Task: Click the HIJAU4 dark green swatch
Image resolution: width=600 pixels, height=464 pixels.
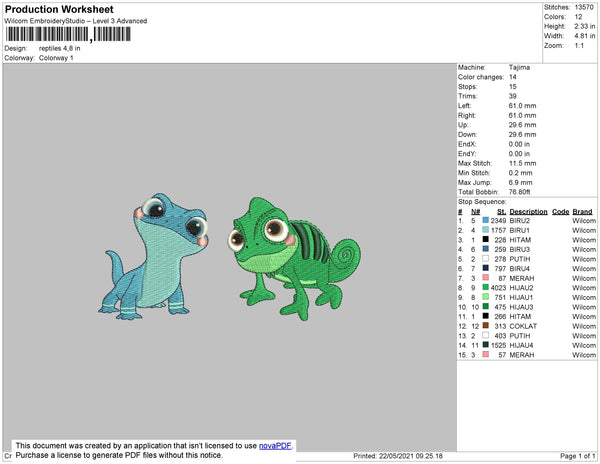Action: click(x=486, y=345)
